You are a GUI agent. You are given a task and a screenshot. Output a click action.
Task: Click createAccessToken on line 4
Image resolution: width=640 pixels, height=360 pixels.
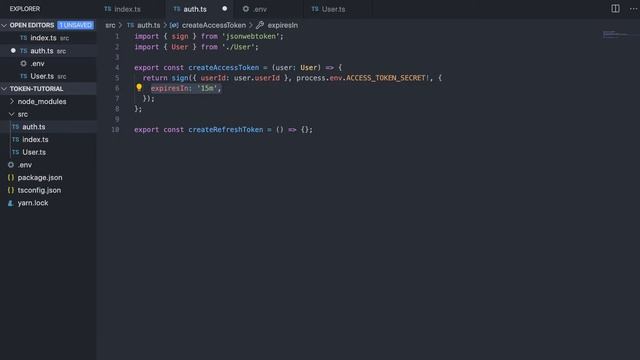224,67
